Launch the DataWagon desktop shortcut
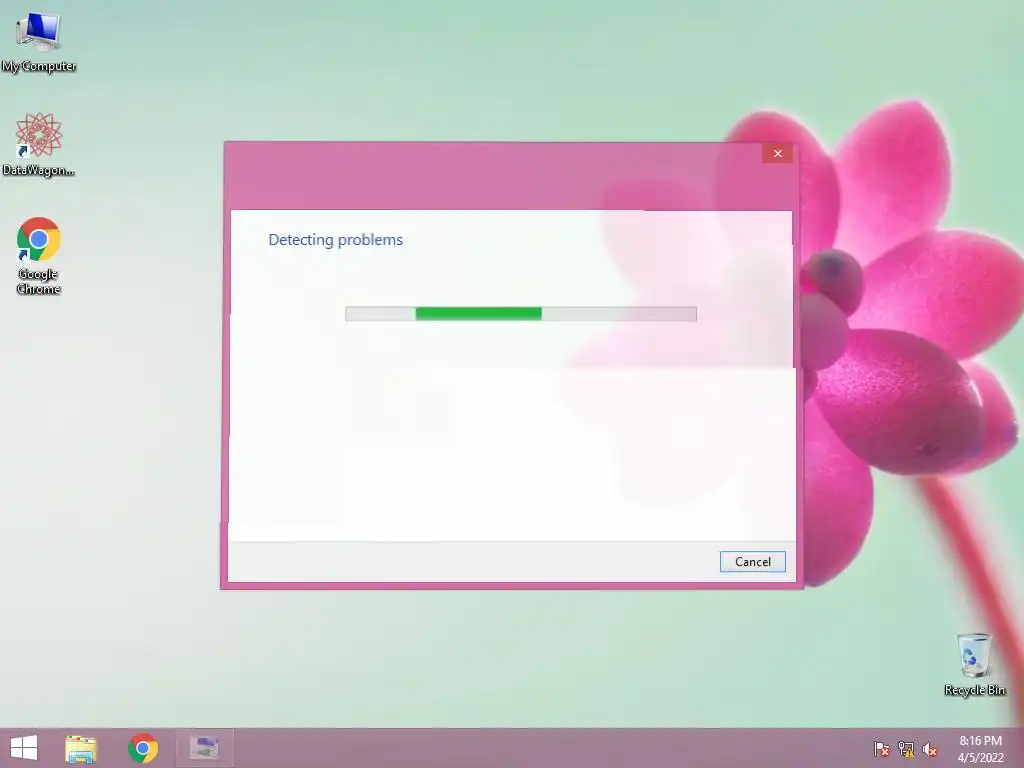Screen dimensions: 1024x768 coord(39,144)
